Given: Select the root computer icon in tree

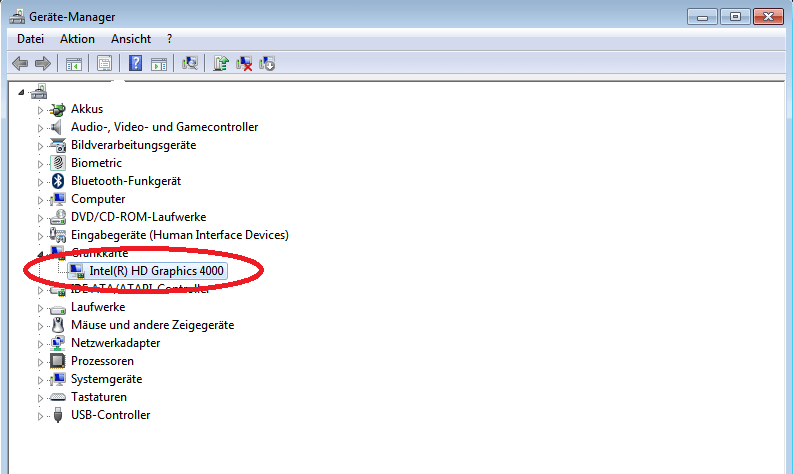Looking at the screenshot, I should click(38, 92).
